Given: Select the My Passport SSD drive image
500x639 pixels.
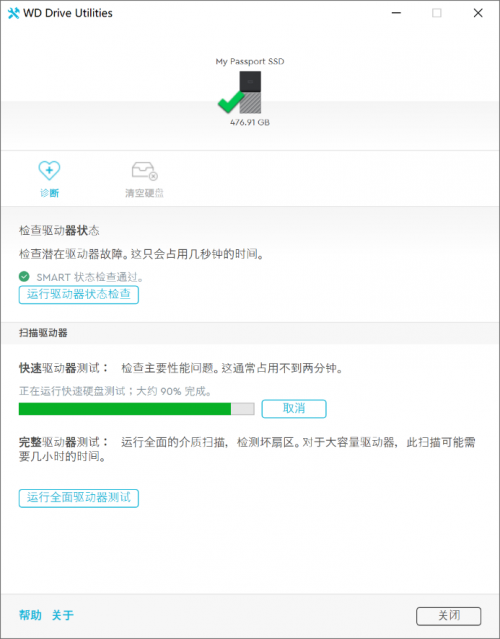Looking at the screenshot, I should coord(250,92).
